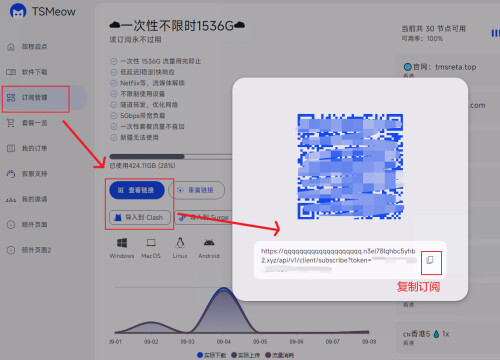
Task: Click the 当前共 30 节点可用 text
Action: [433, 29]
